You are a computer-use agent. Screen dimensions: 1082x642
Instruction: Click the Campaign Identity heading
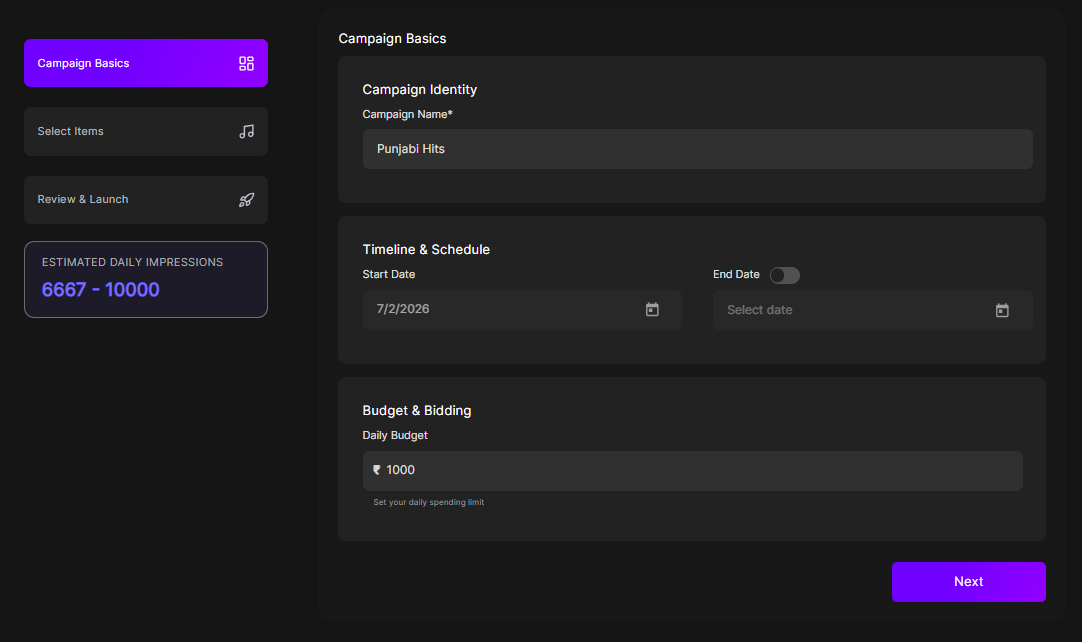pyautogui.click(x=420, y=90)
